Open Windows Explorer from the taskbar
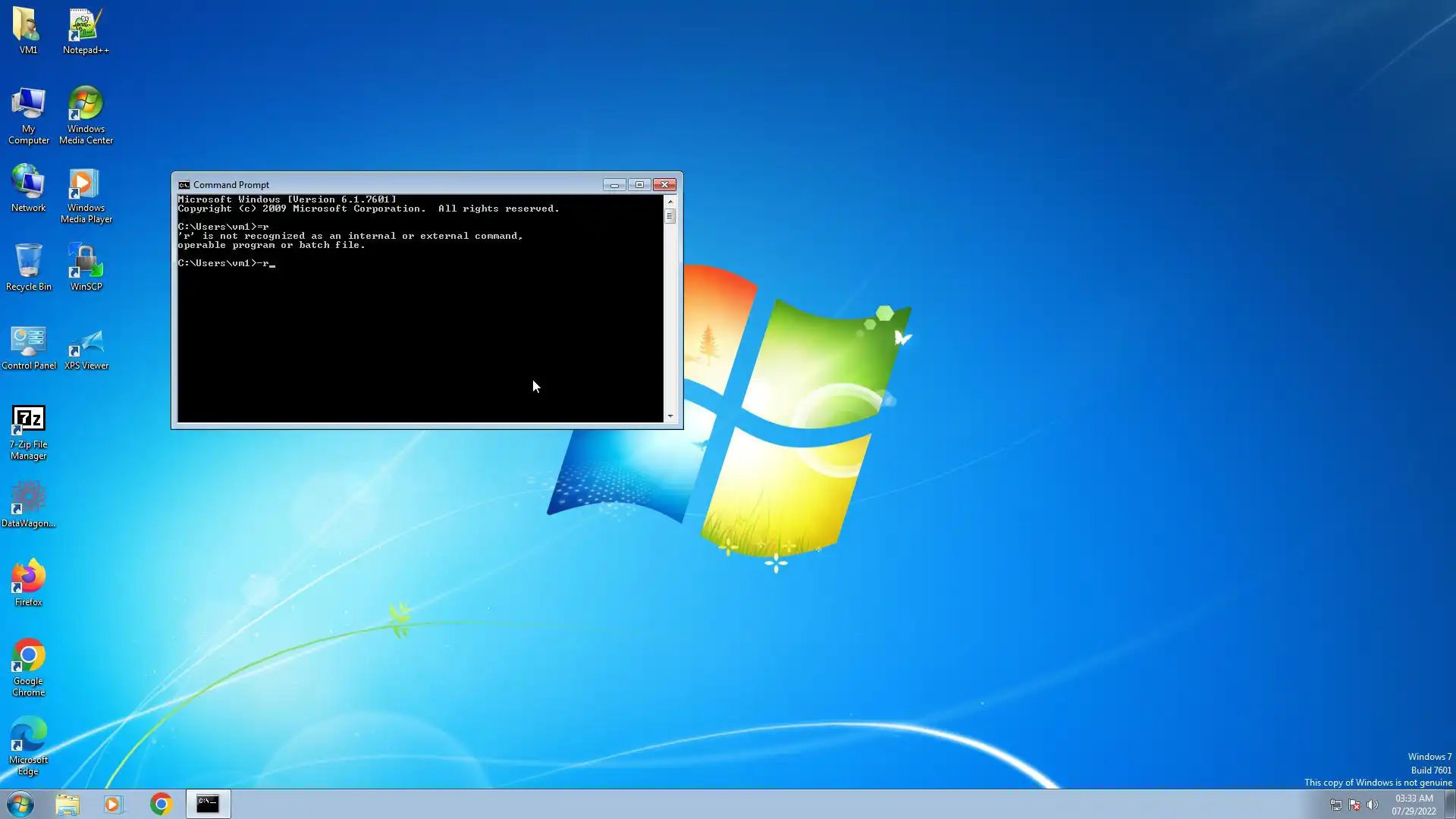The image size is (1456, 819). pos(67,804)
